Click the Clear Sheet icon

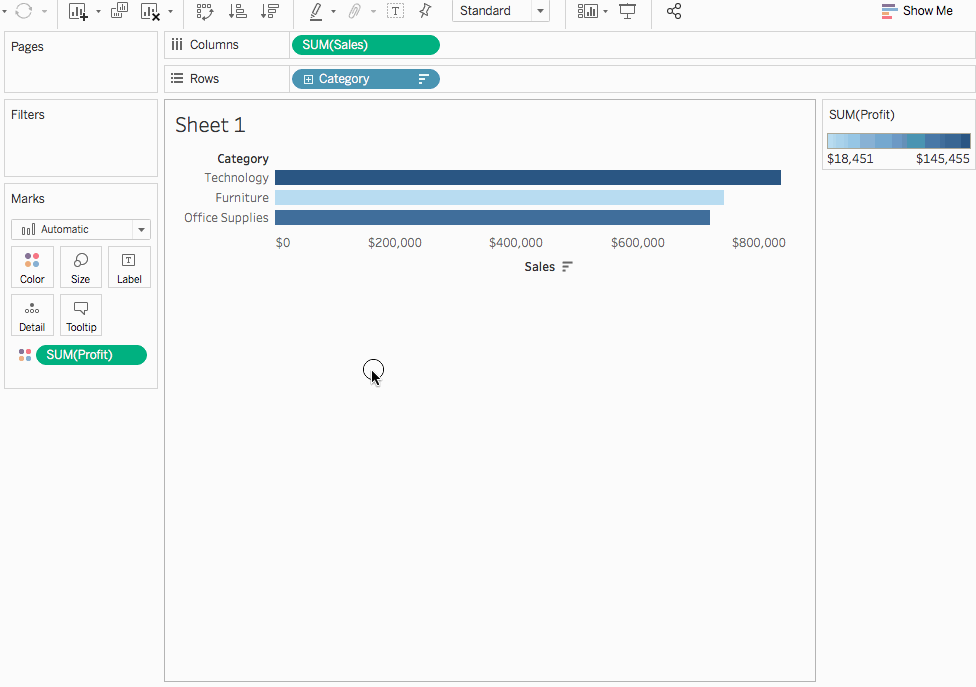[150, 11]
